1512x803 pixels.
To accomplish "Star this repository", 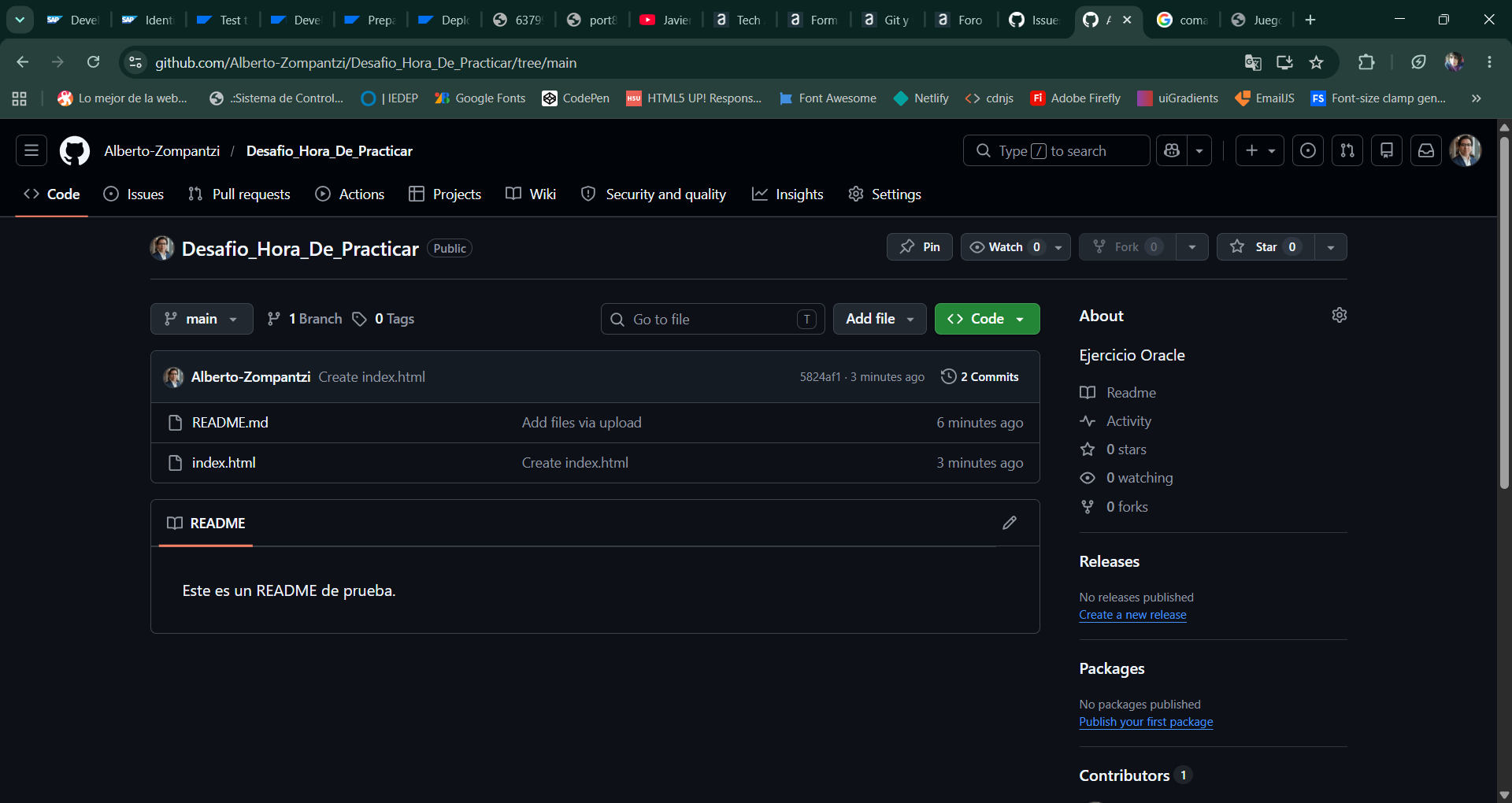I will [1266, 247].
